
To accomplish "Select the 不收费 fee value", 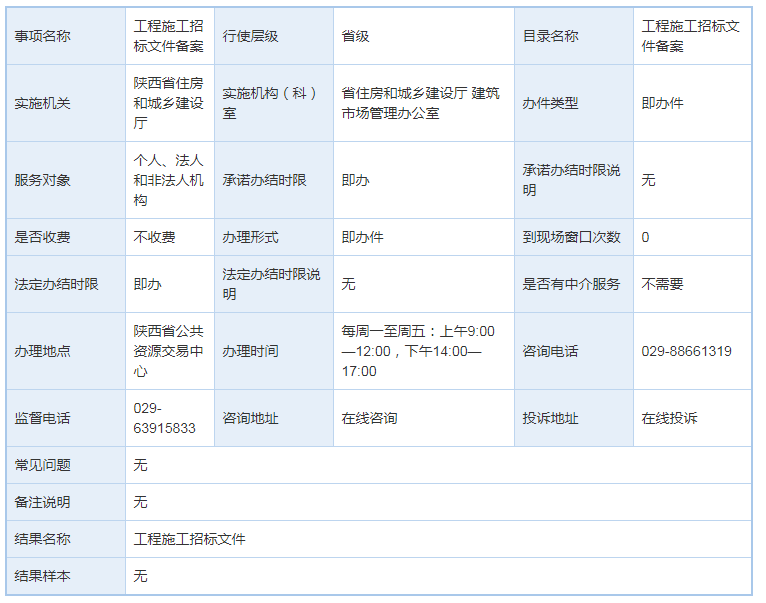I will (154, 237).
